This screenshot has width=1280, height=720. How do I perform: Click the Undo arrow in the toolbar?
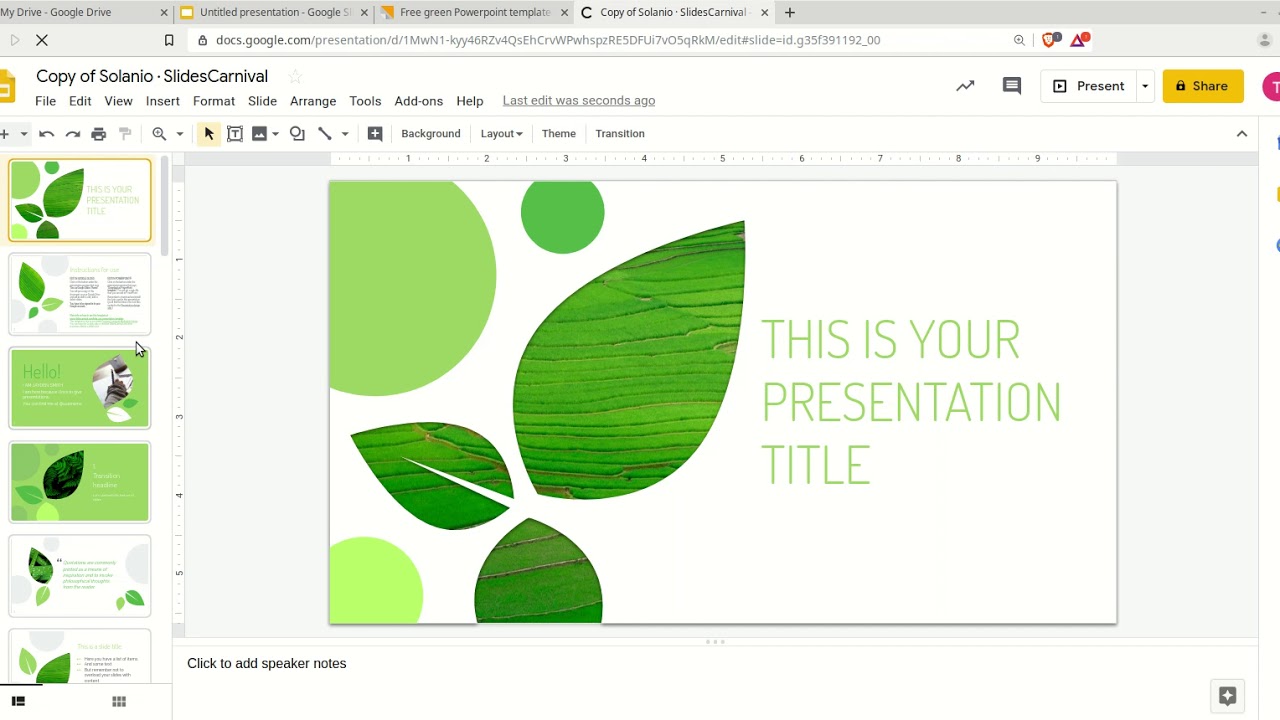point(46,134)
